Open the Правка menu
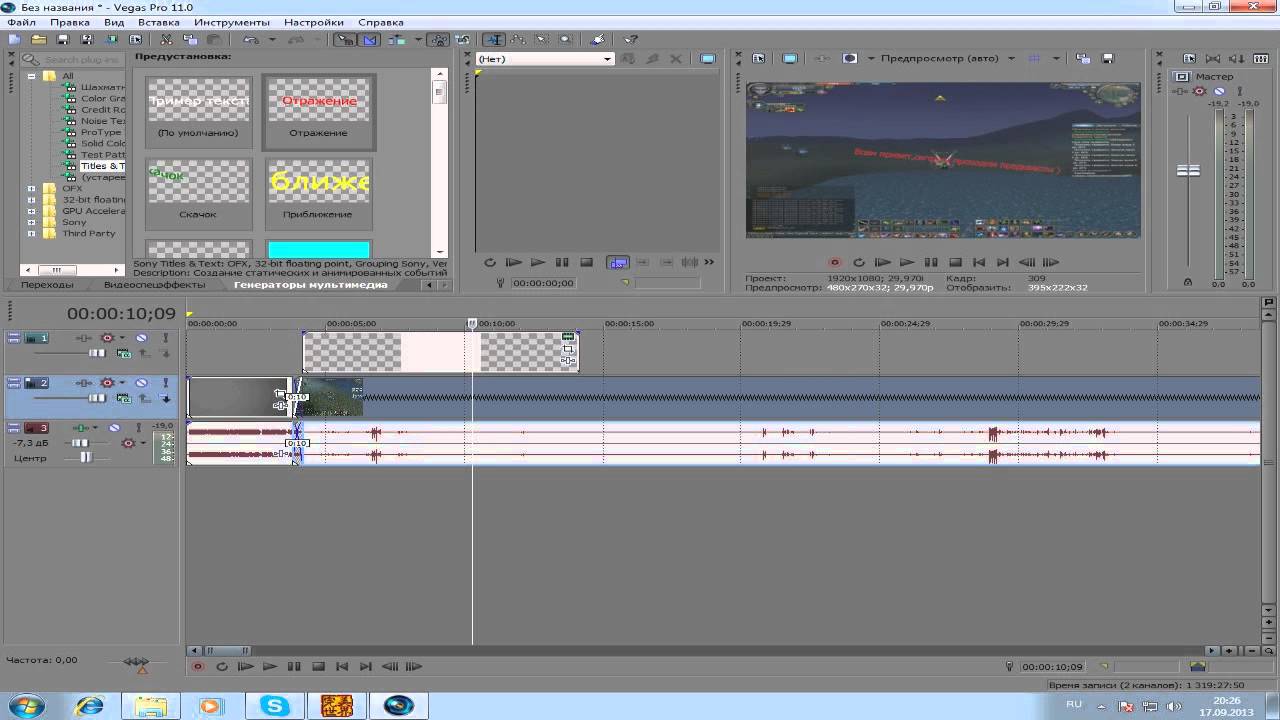Viewport: 1280px width, 720px height. pyautogui.click(x=70, y=22)
